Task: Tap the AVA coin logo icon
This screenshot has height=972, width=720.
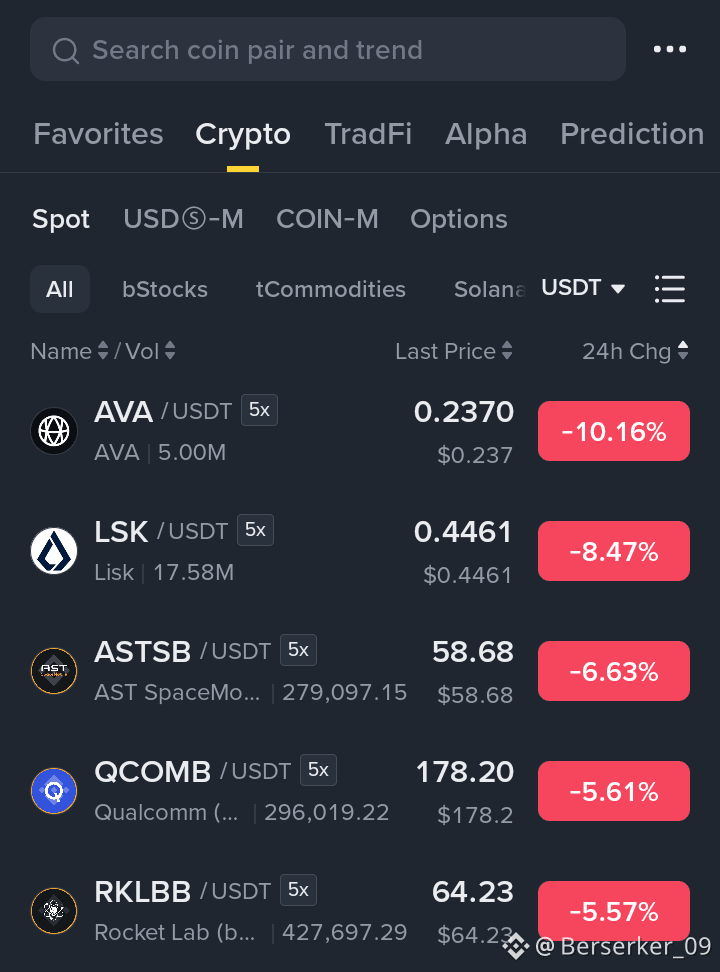Action: click(x=54, y=431)
